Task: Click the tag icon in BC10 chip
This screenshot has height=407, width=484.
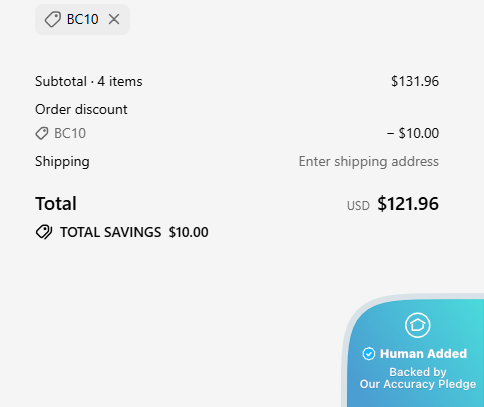Action: point(53,19)
